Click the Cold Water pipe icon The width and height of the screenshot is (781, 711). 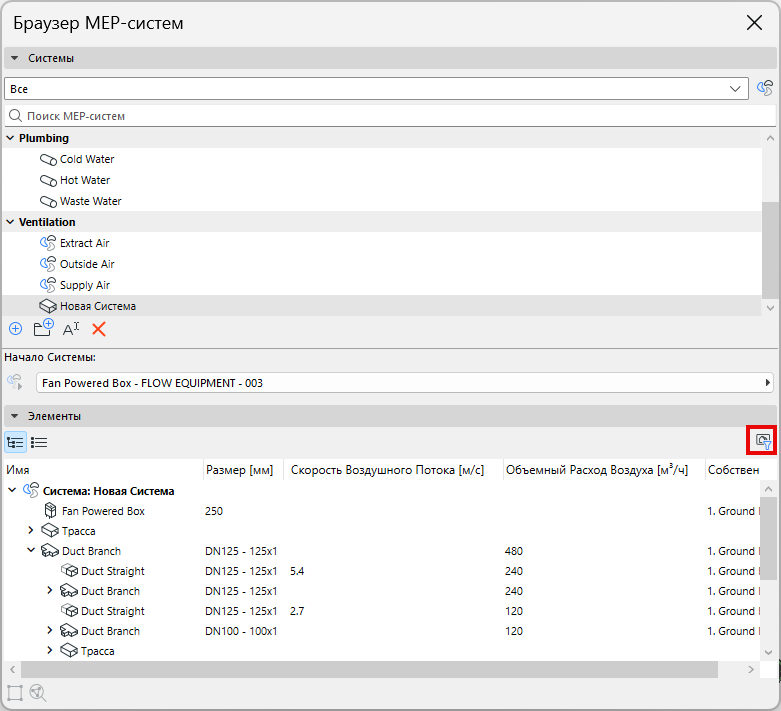pos(48,159)
